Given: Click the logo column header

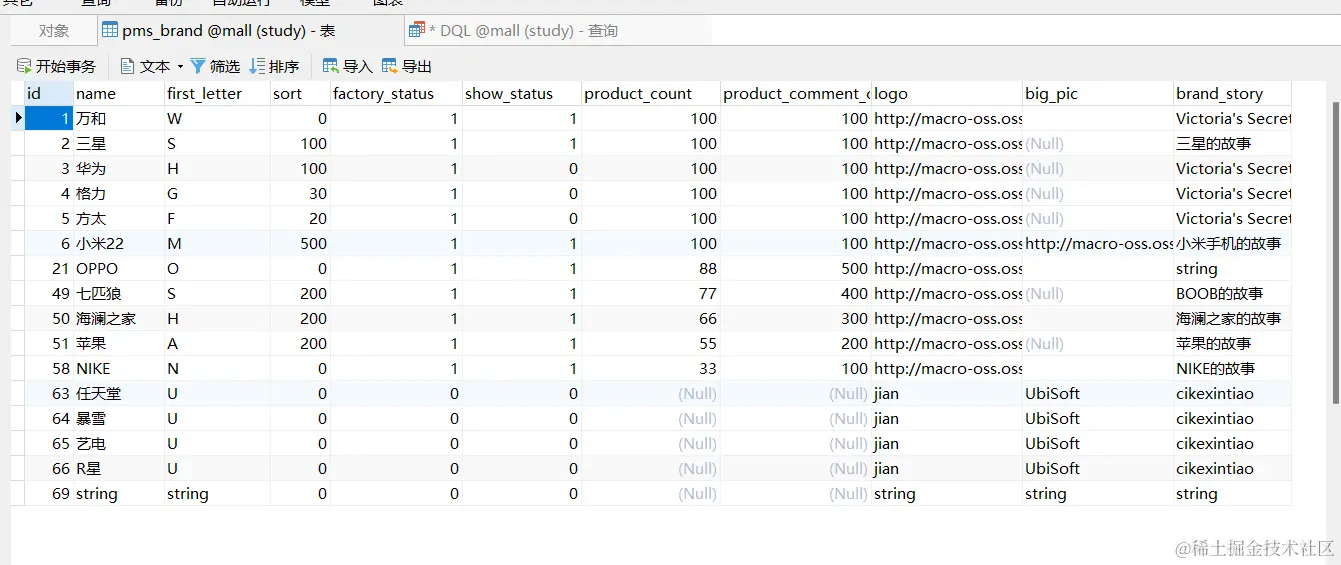Looking at the screenshot, I should (x=946, y=93).
